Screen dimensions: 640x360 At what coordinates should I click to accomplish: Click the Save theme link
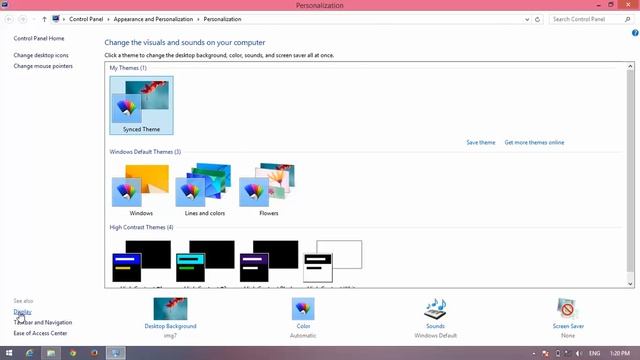click(x=481, y=142)
